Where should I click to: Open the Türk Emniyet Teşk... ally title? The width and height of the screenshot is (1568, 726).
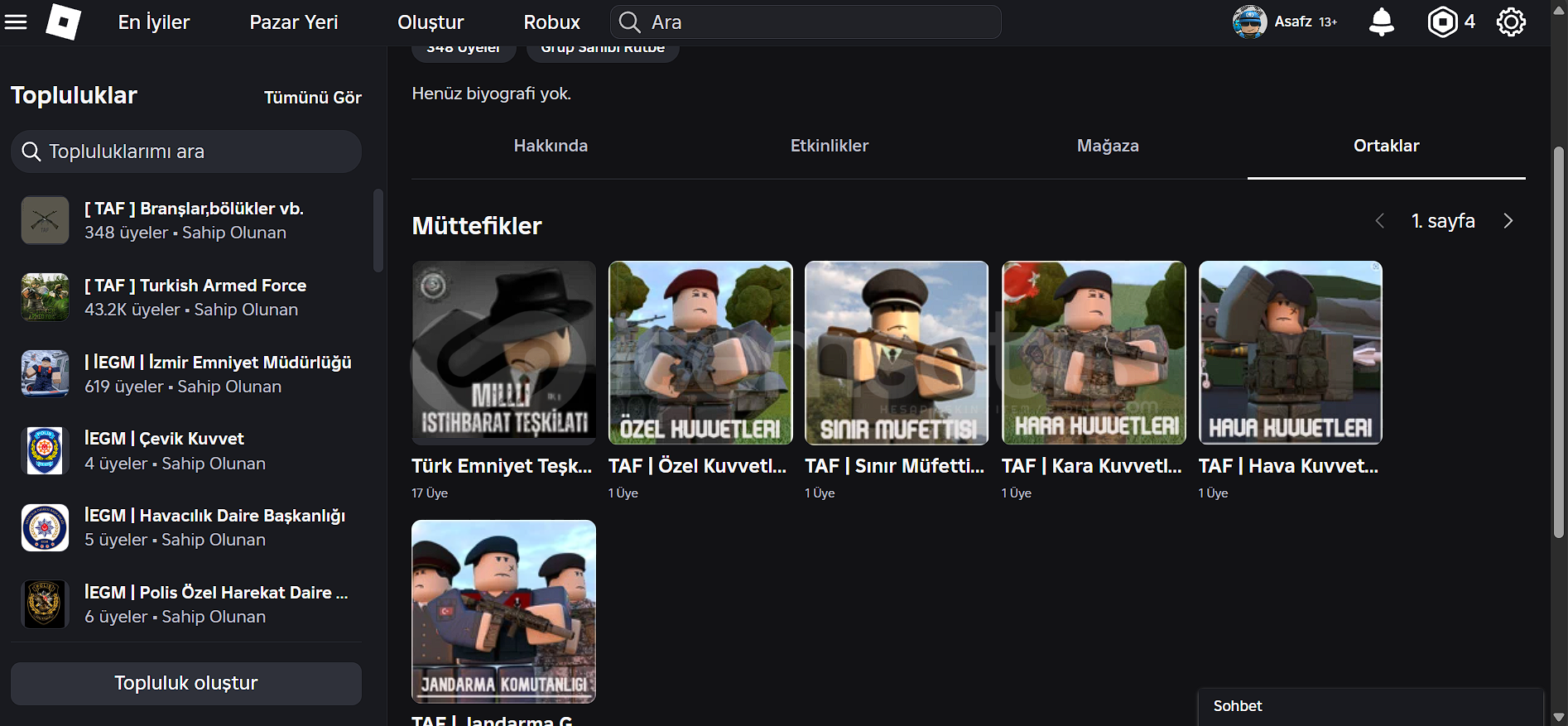tap(502, 466)
